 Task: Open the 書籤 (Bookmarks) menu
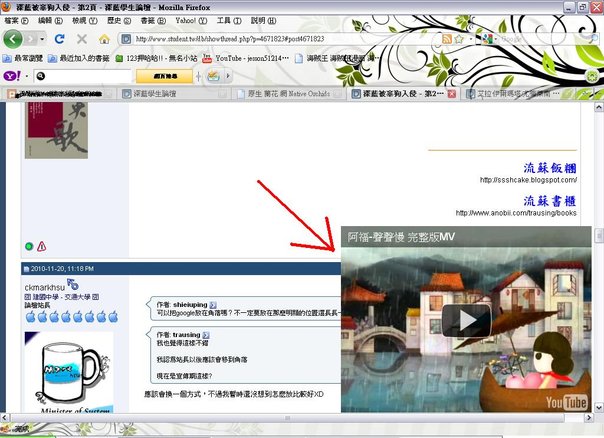tap(153, 20)
